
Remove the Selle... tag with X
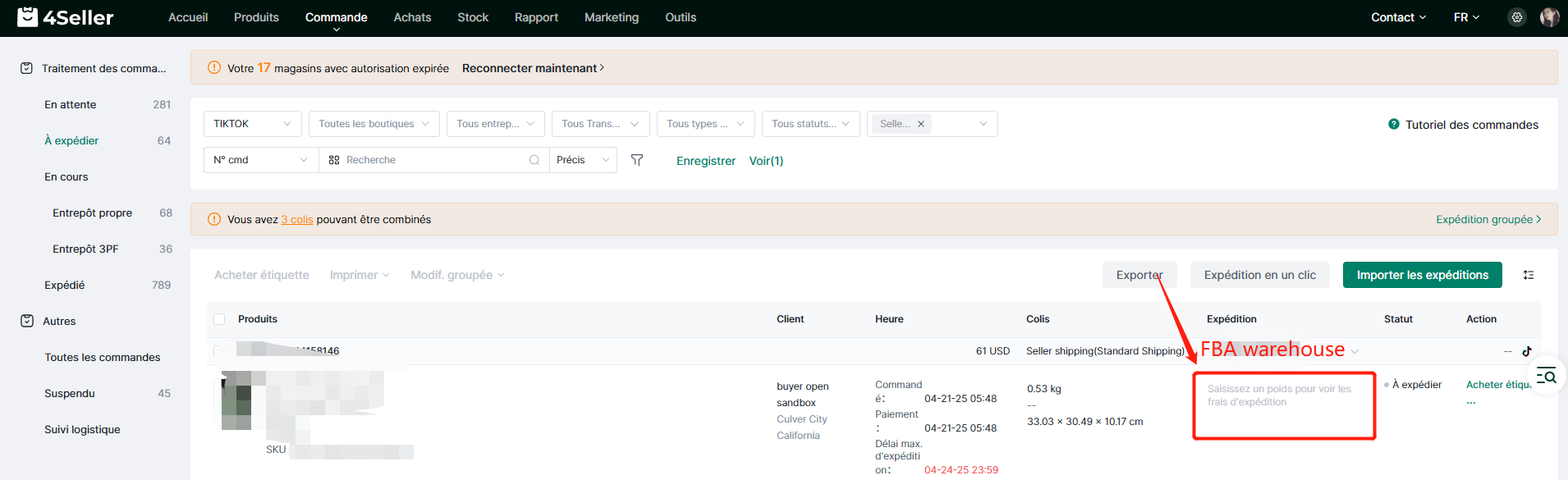pos(921,124)
